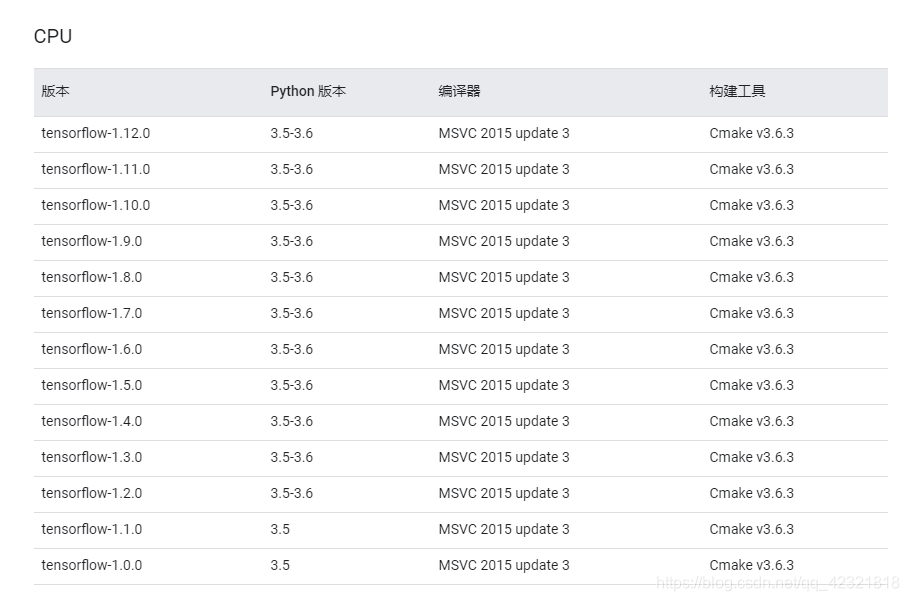Click MSVC 2015 update 3 in tensorflow-1.0.0 row
The width and height of the screenshot is (909, 601).
click(504, 564)
